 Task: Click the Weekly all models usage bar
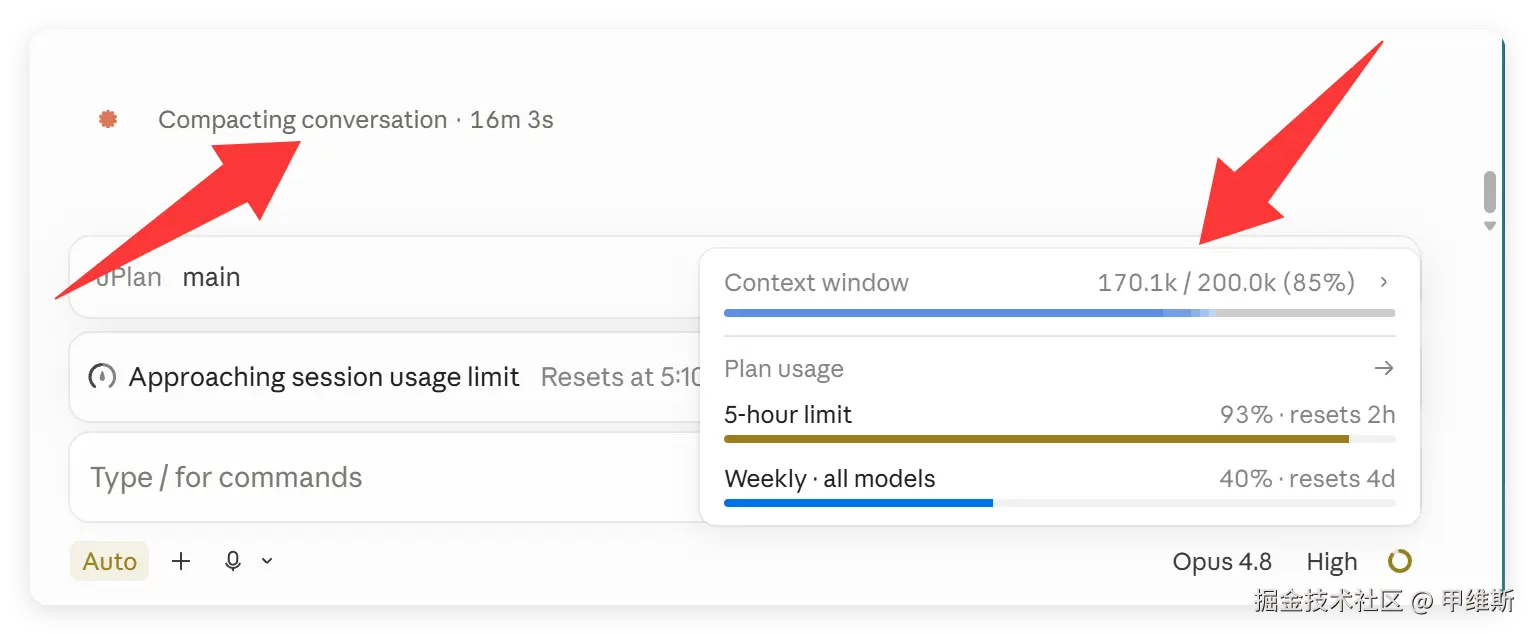[1059, 502]
